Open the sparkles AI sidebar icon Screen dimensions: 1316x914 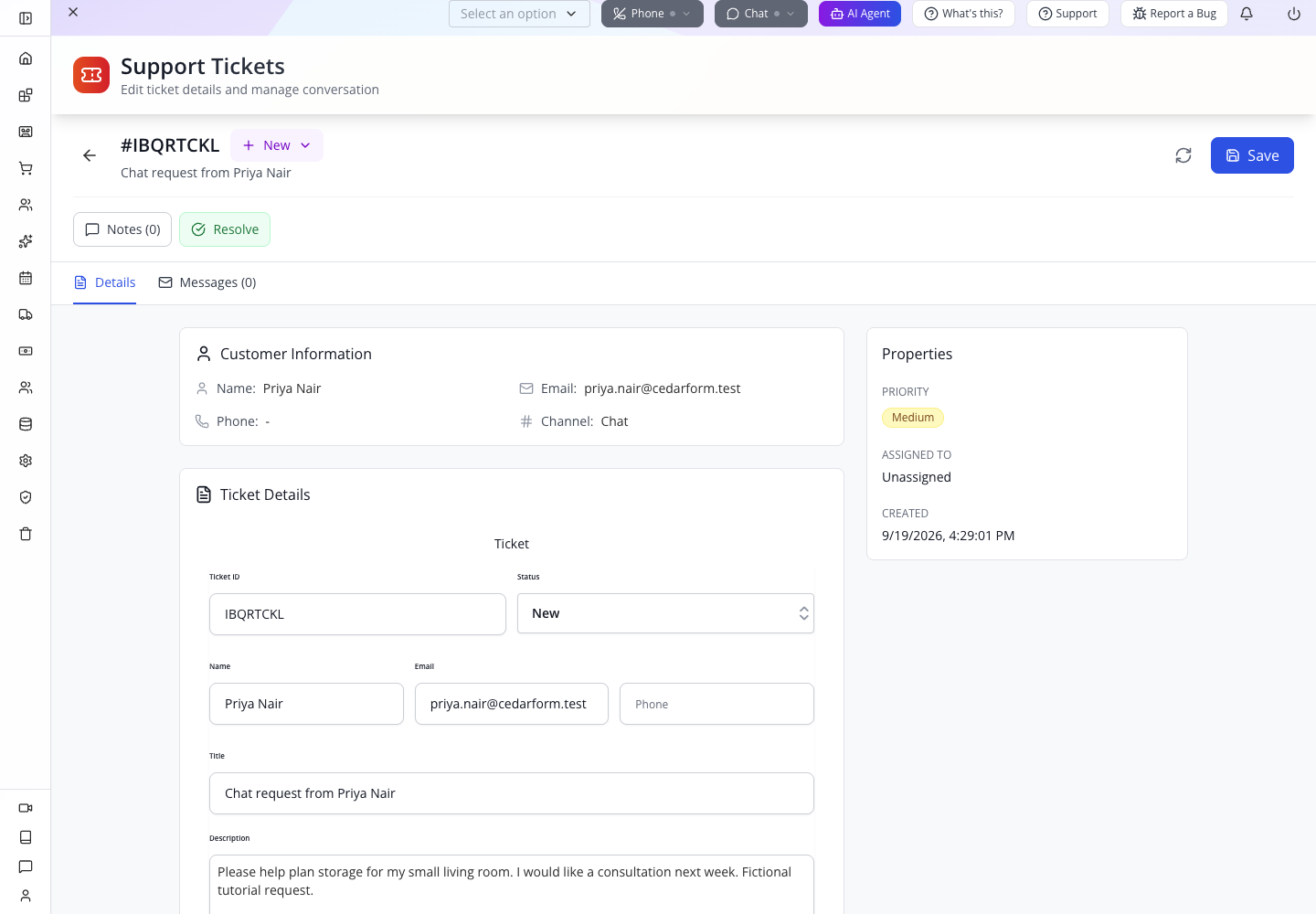pos(26,241)
